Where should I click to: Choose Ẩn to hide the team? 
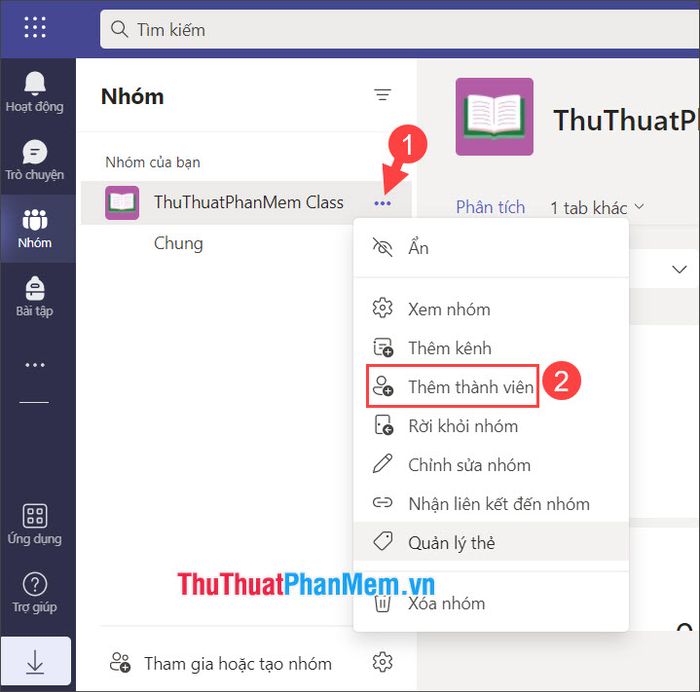coord(491,248)
